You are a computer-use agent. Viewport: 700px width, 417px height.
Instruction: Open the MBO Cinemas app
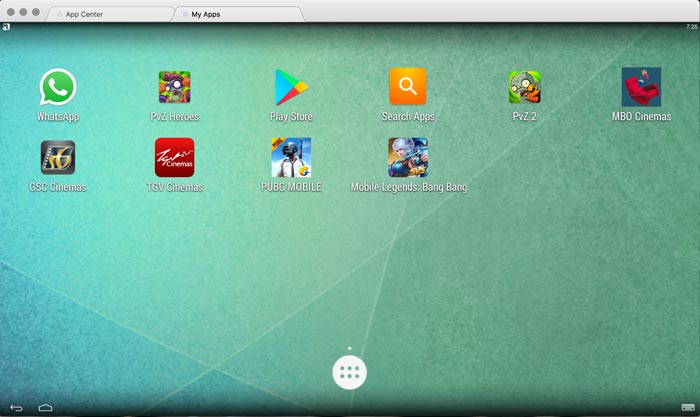point(642,87)
